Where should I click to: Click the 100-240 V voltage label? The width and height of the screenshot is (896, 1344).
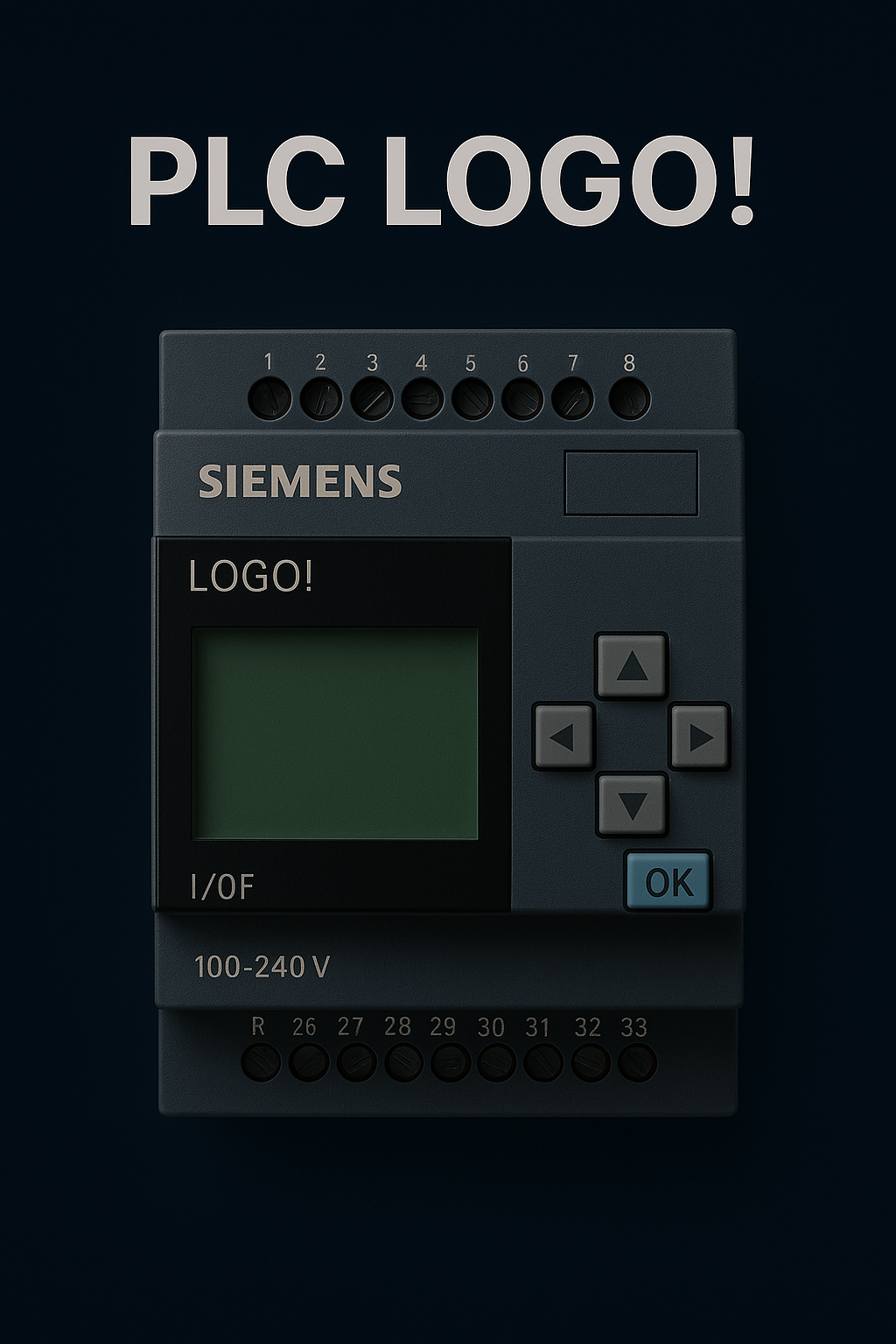pos(262,967)
